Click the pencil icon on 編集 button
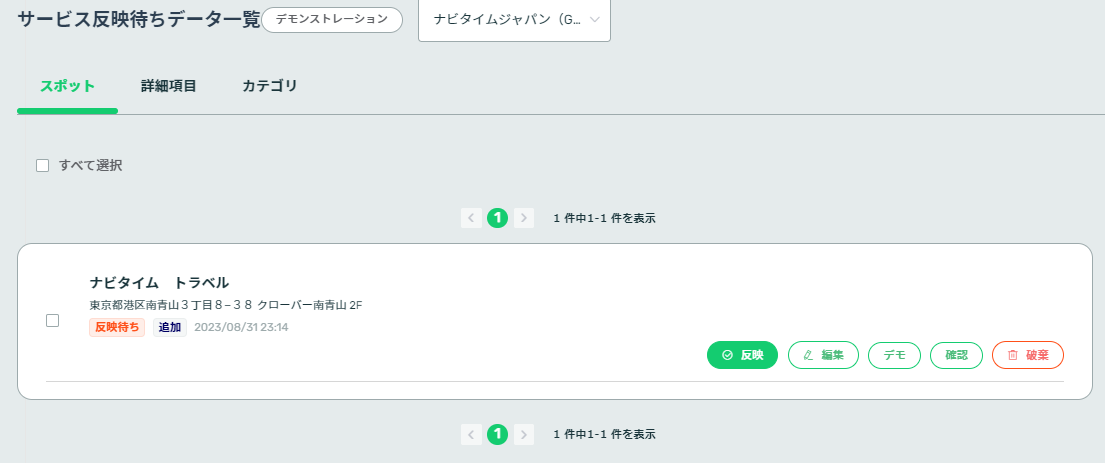The width and height of the screenshot is (1105, 463). (808, 355)
